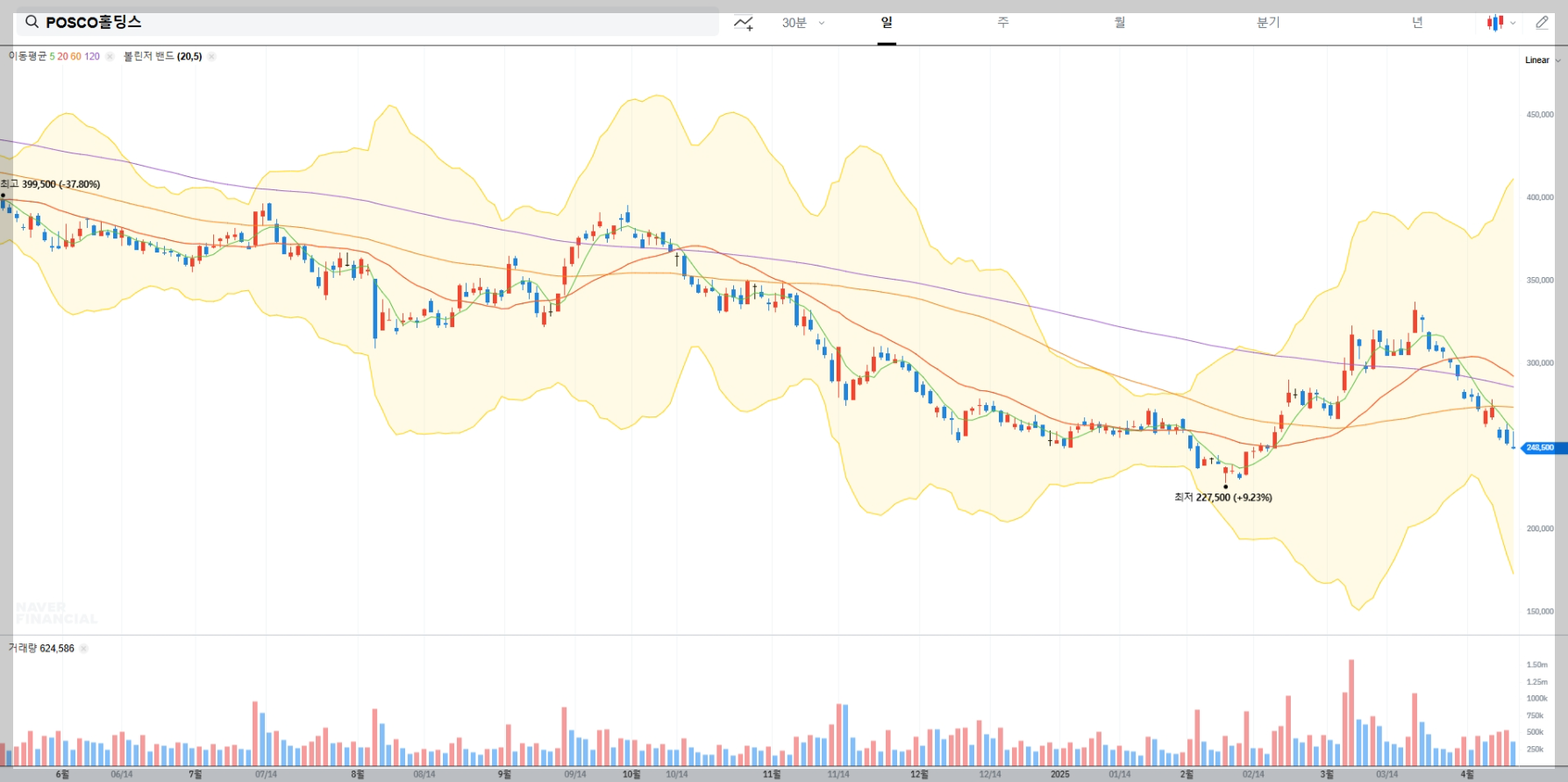Click the 250k volume axis label
The width and height of the screenshot is (1568, 782).
[1535, 750]
